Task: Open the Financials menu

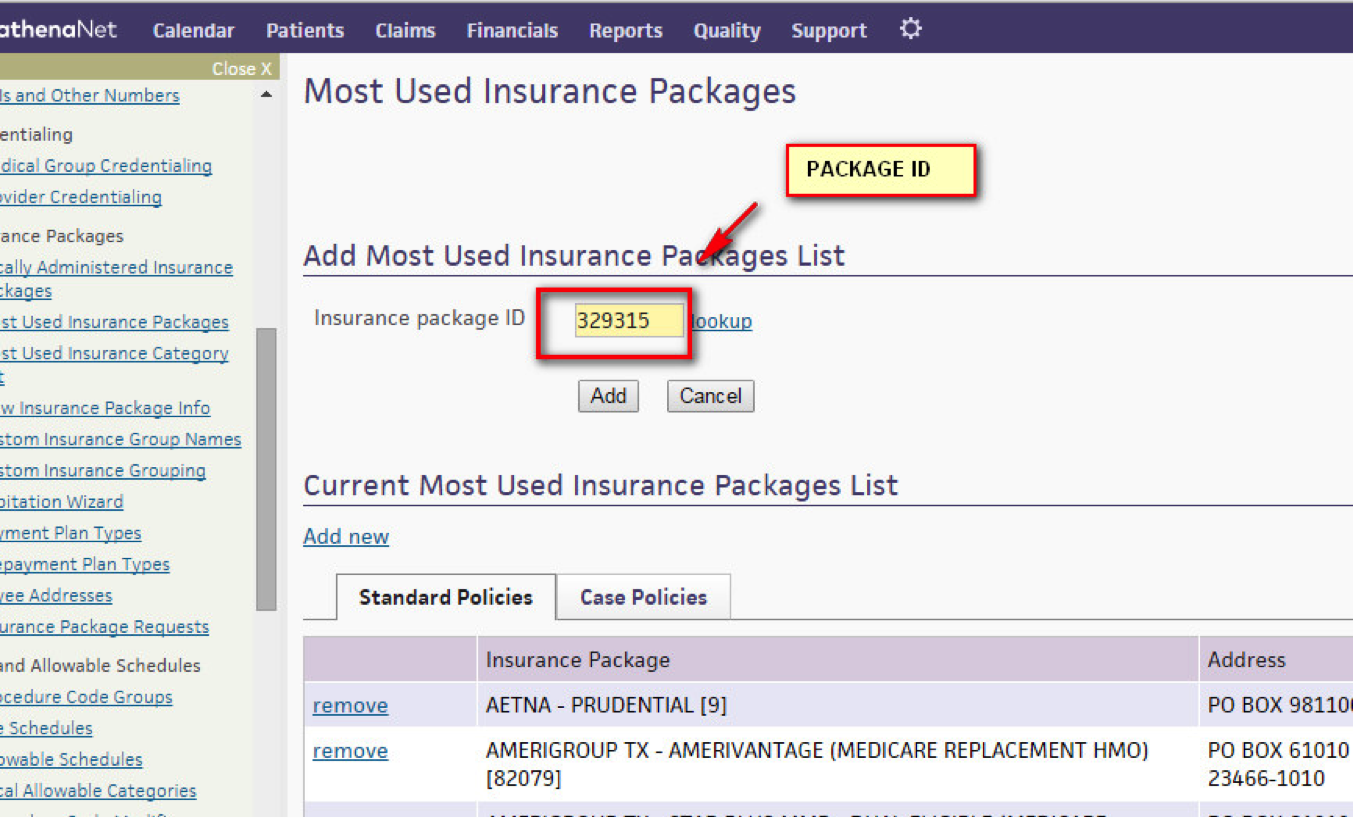Action: pyautogui.click(x=512, y=31)
